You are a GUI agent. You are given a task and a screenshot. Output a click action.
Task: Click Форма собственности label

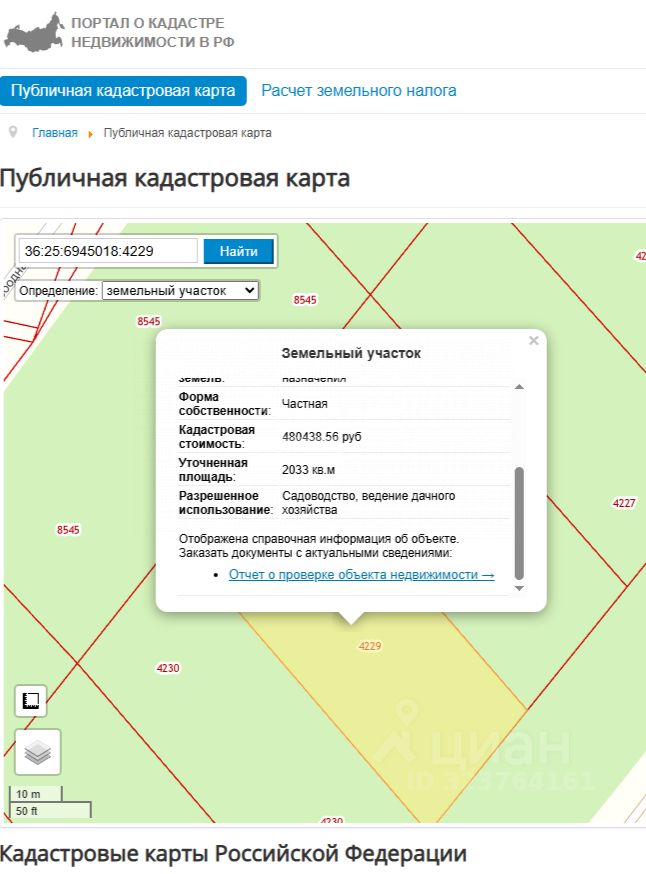click(x=225, y=404)
